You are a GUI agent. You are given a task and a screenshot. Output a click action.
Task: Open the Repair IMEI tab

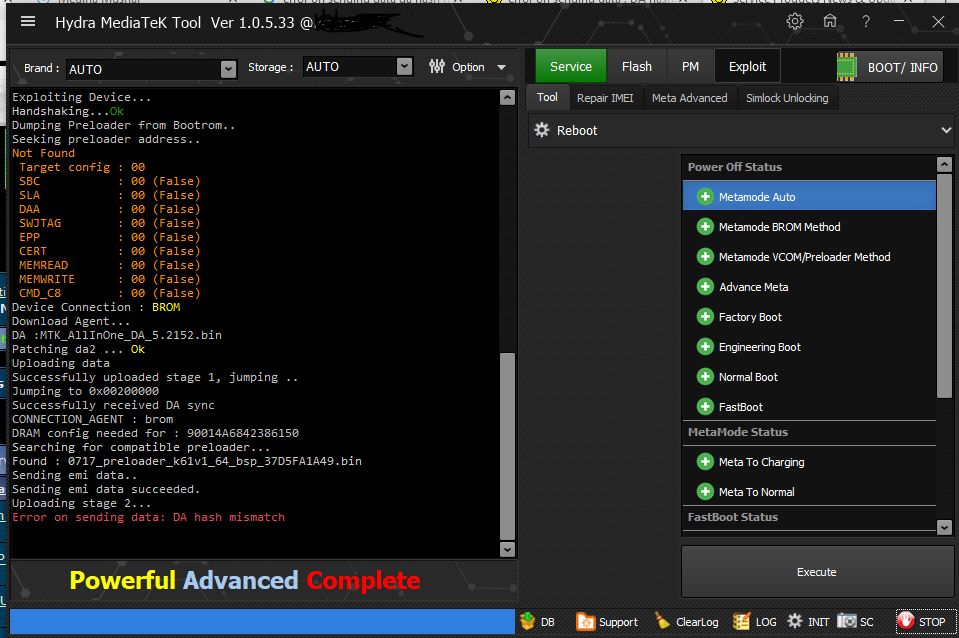(x=605, y=98)
